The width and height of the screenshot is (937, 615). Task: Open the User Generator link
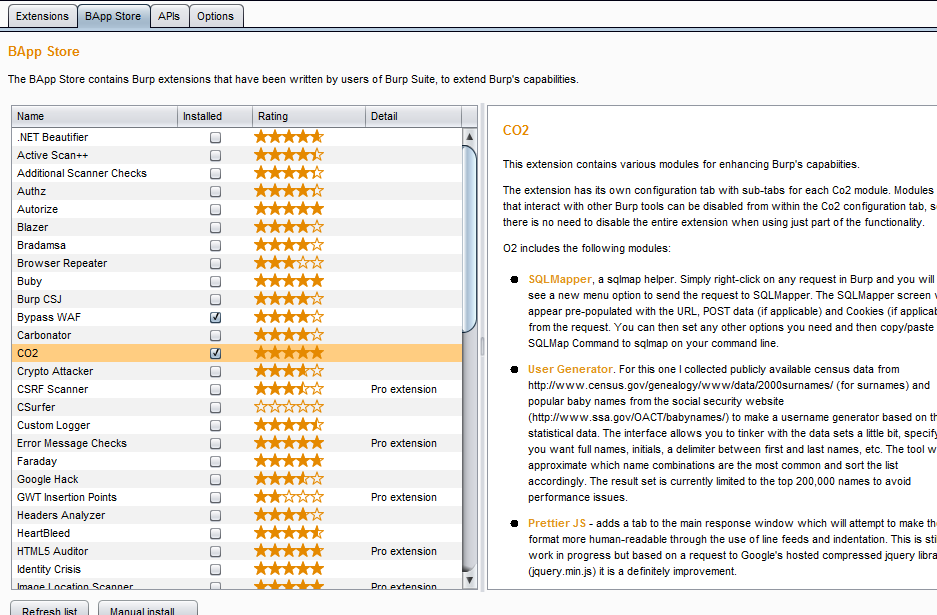(x=570, y=369)
